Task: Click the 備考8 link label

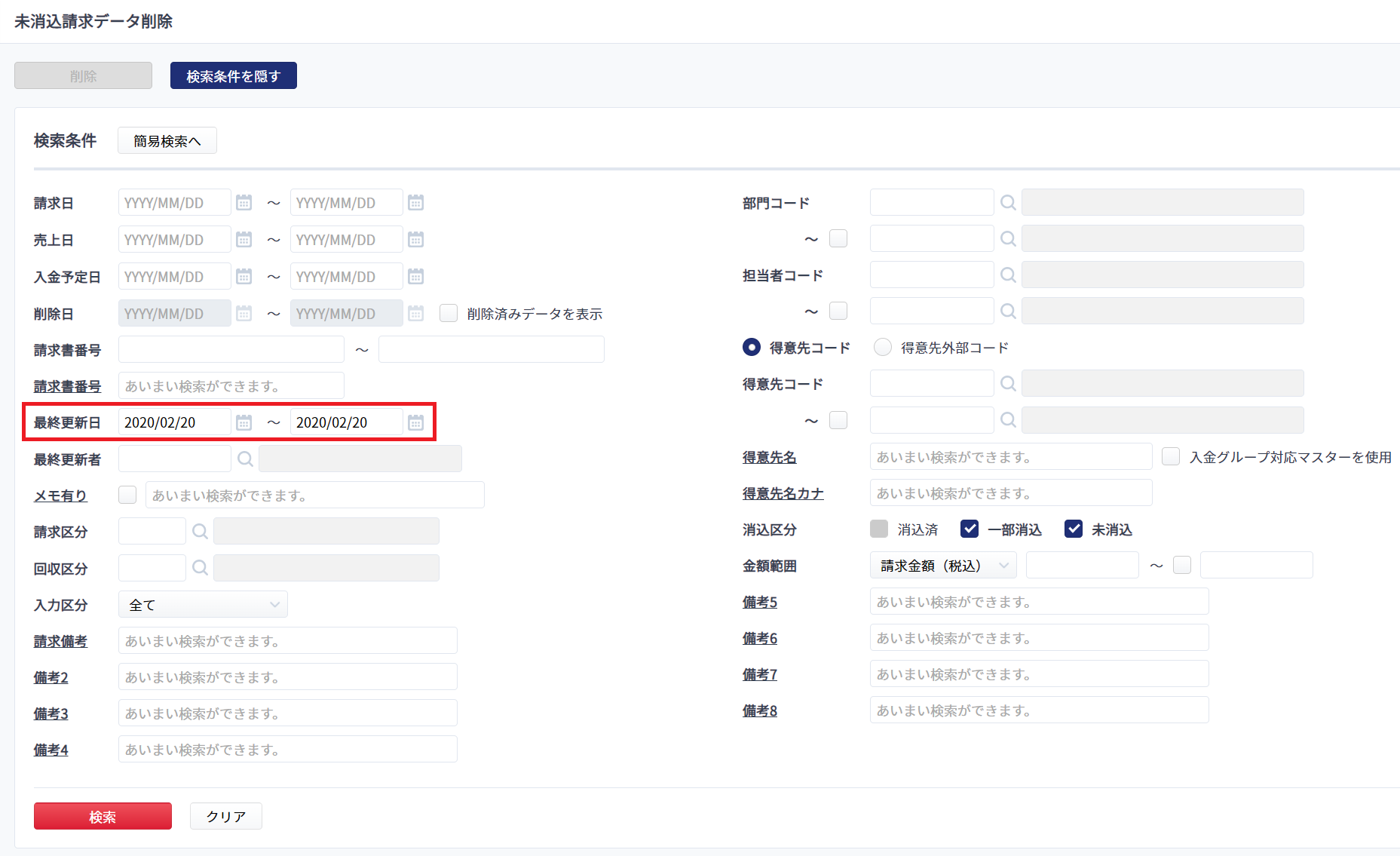Action: click(760, 710)
